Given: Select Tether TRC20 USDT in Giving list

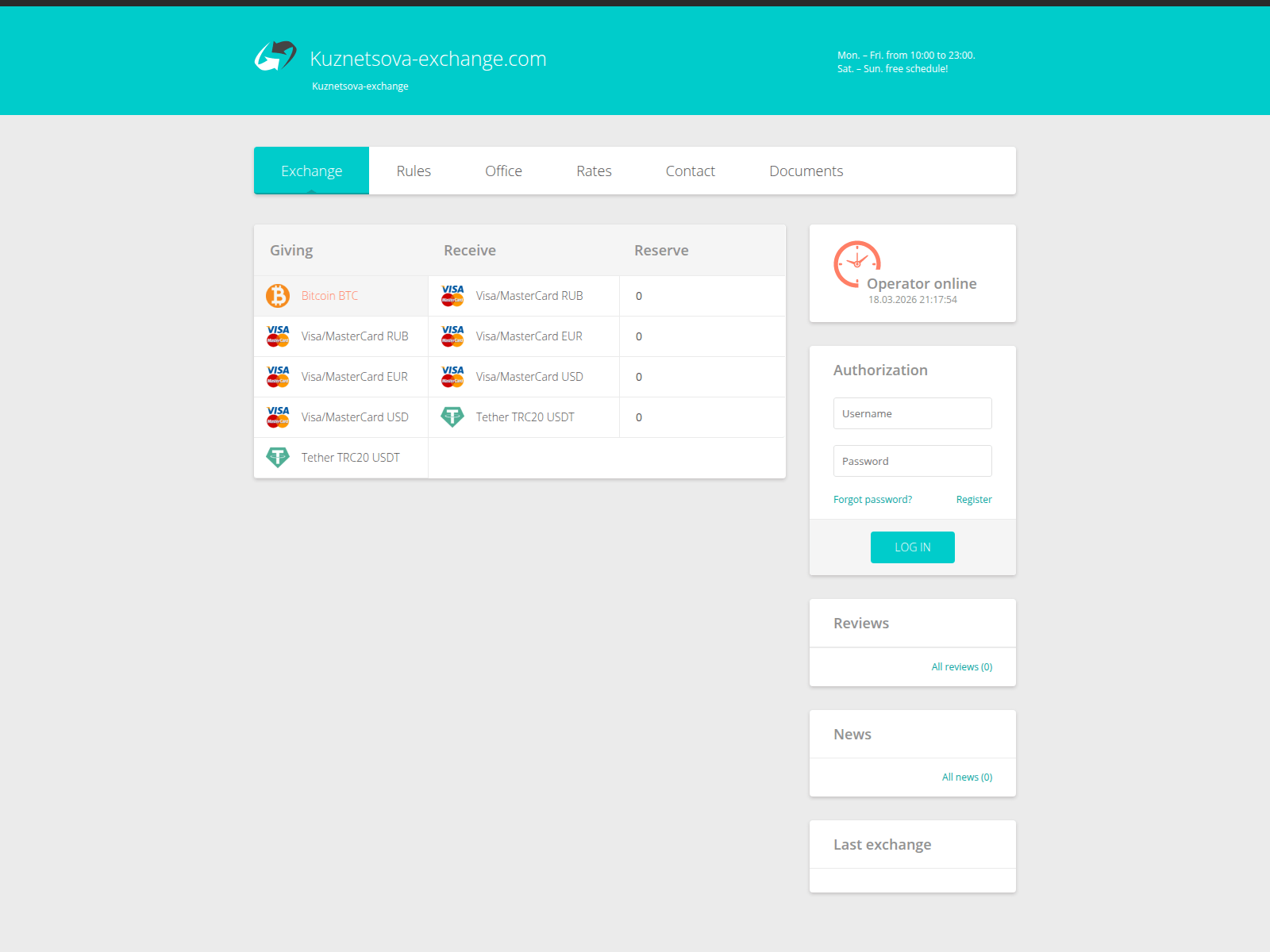Looking at the screenshot, I should [341, 458].
